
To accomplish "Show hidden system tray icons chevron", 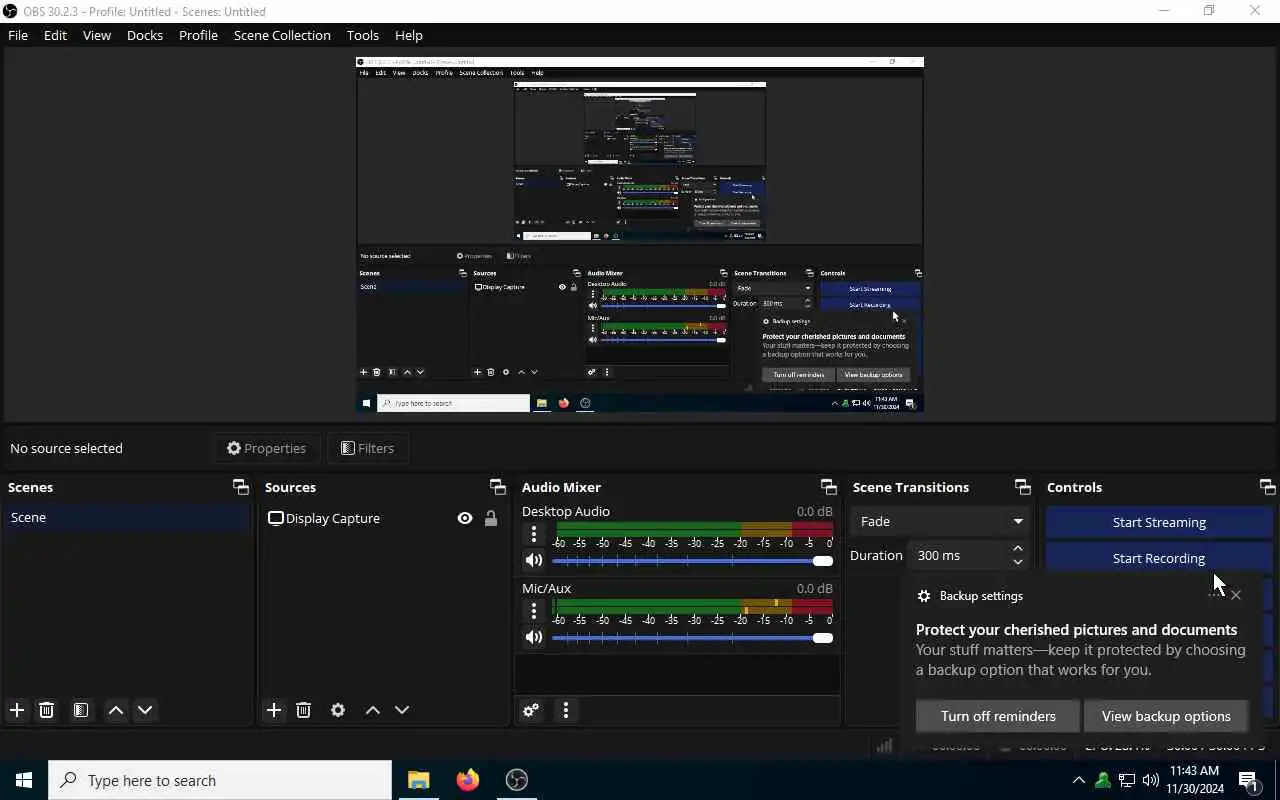I will pyautogui.click(x=1078, y=780).
